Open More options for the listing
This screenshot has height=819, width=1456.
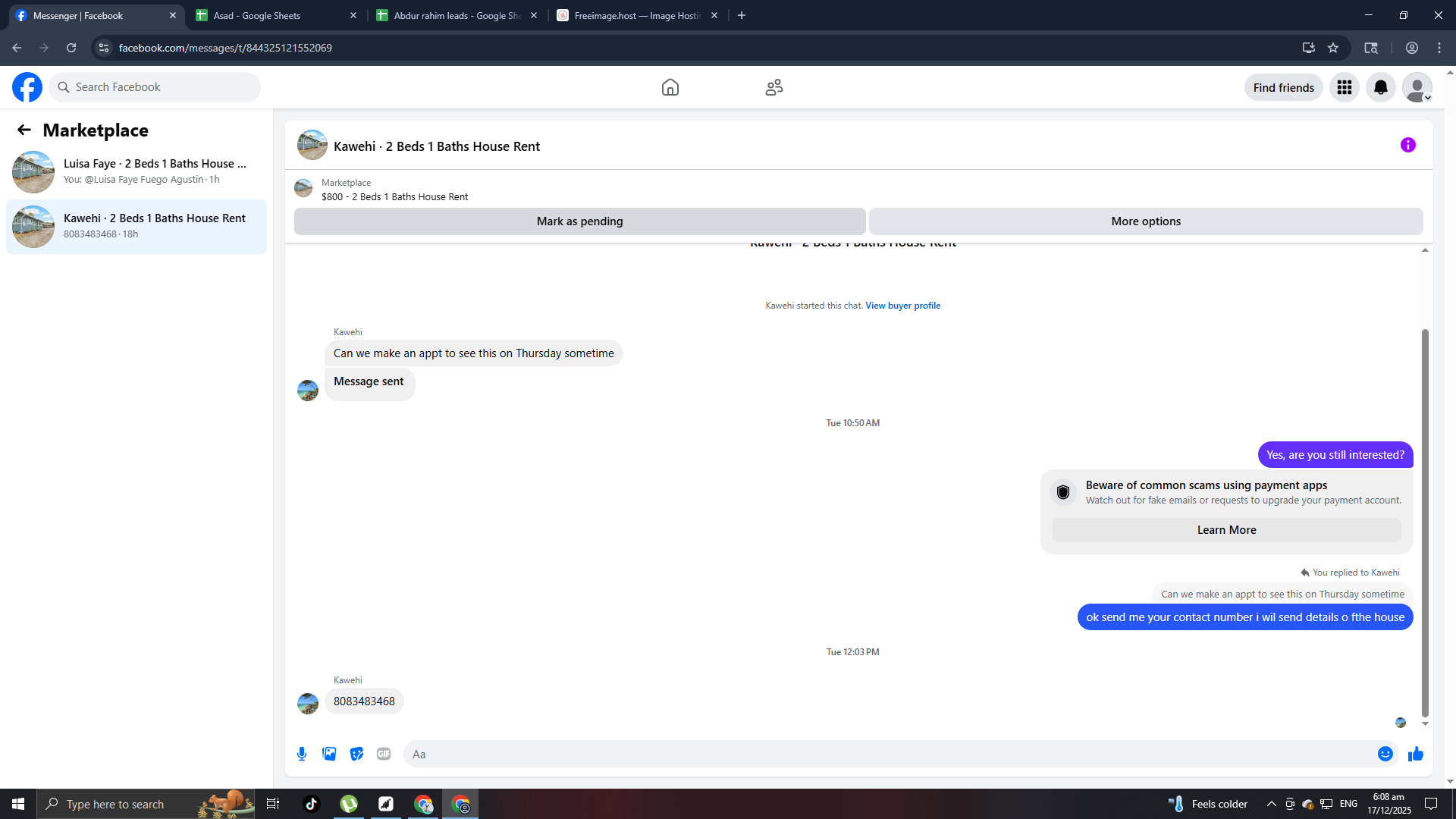[x=1145, y=221]
